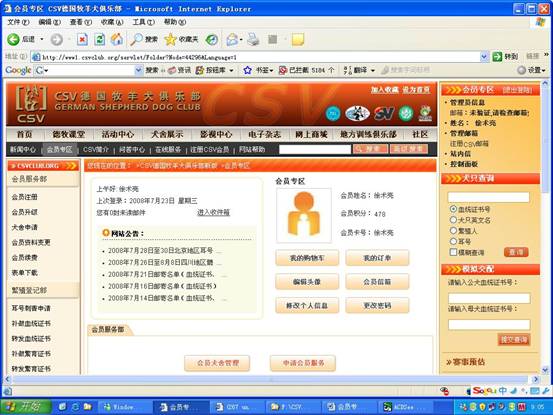Click 会员犬舍管理 button
The image size is (553, 415).
(x=217, y=363)
